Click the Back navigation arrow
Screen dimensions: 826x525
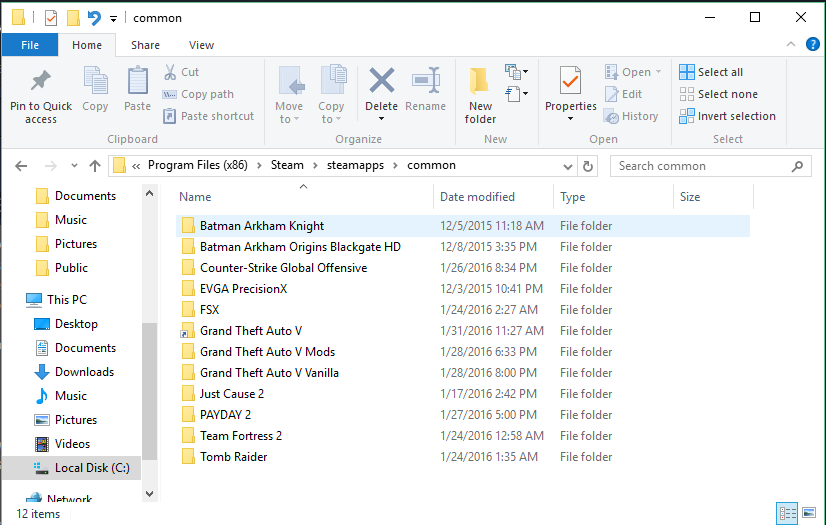(21, 166)
